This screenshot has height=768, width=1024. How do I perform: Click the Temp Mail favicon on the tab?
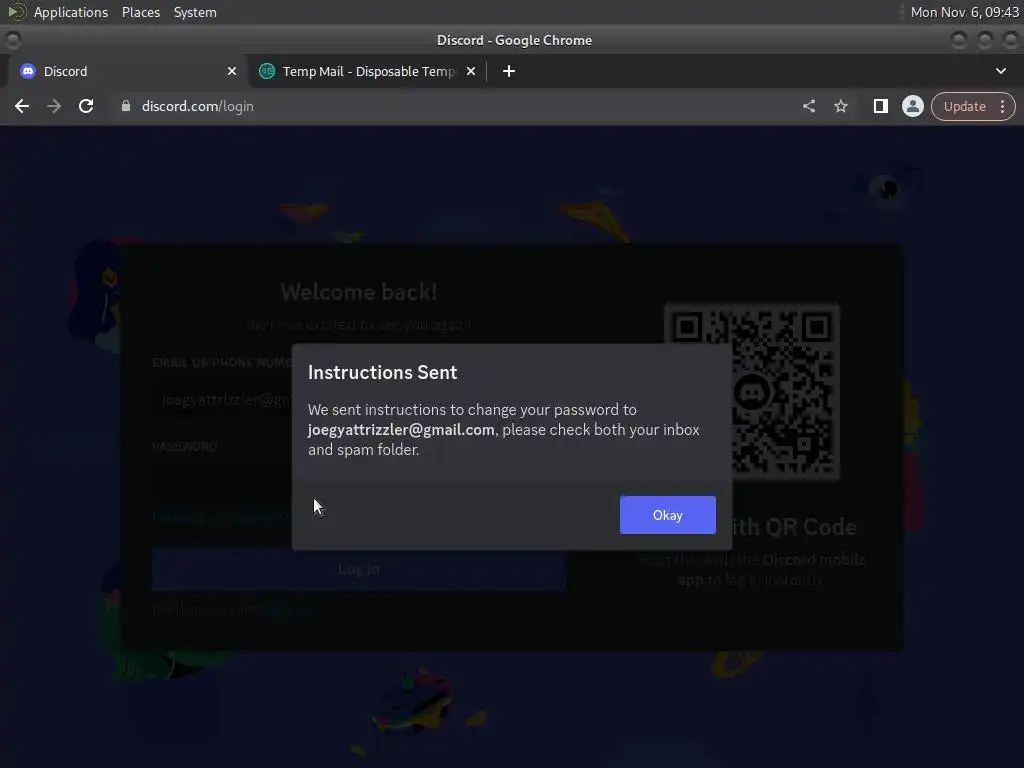(x=266, y=71)
